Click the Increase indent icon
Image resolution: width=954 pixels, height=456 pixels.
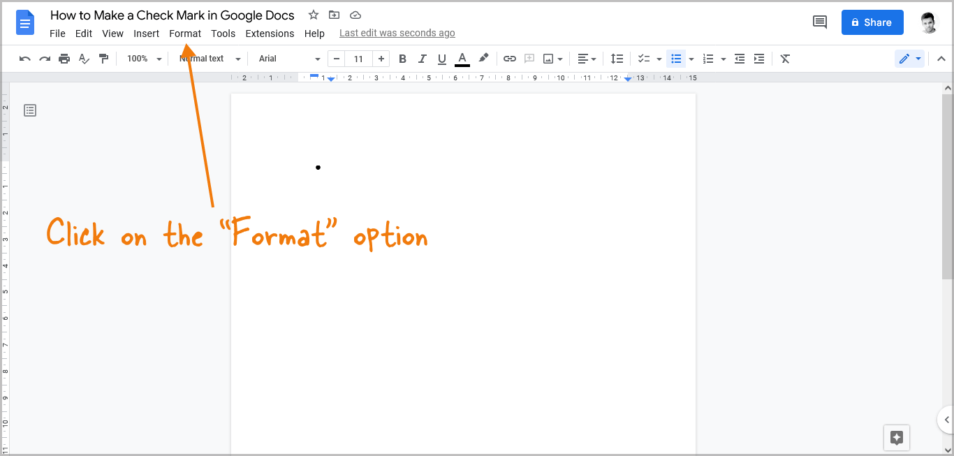tap(759, 59)
